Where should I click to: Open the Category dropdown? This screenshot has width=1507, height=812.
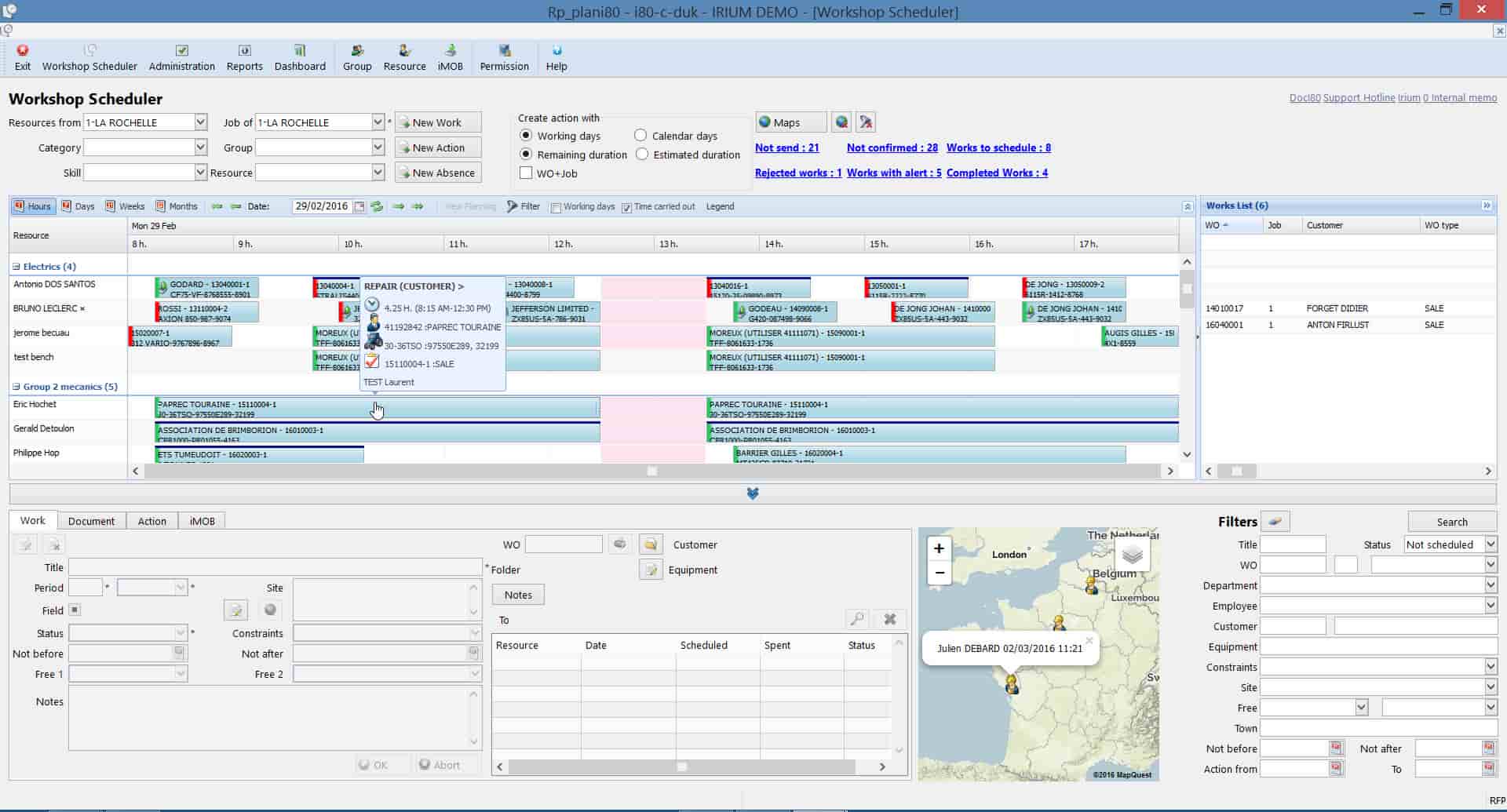(199, 147)
